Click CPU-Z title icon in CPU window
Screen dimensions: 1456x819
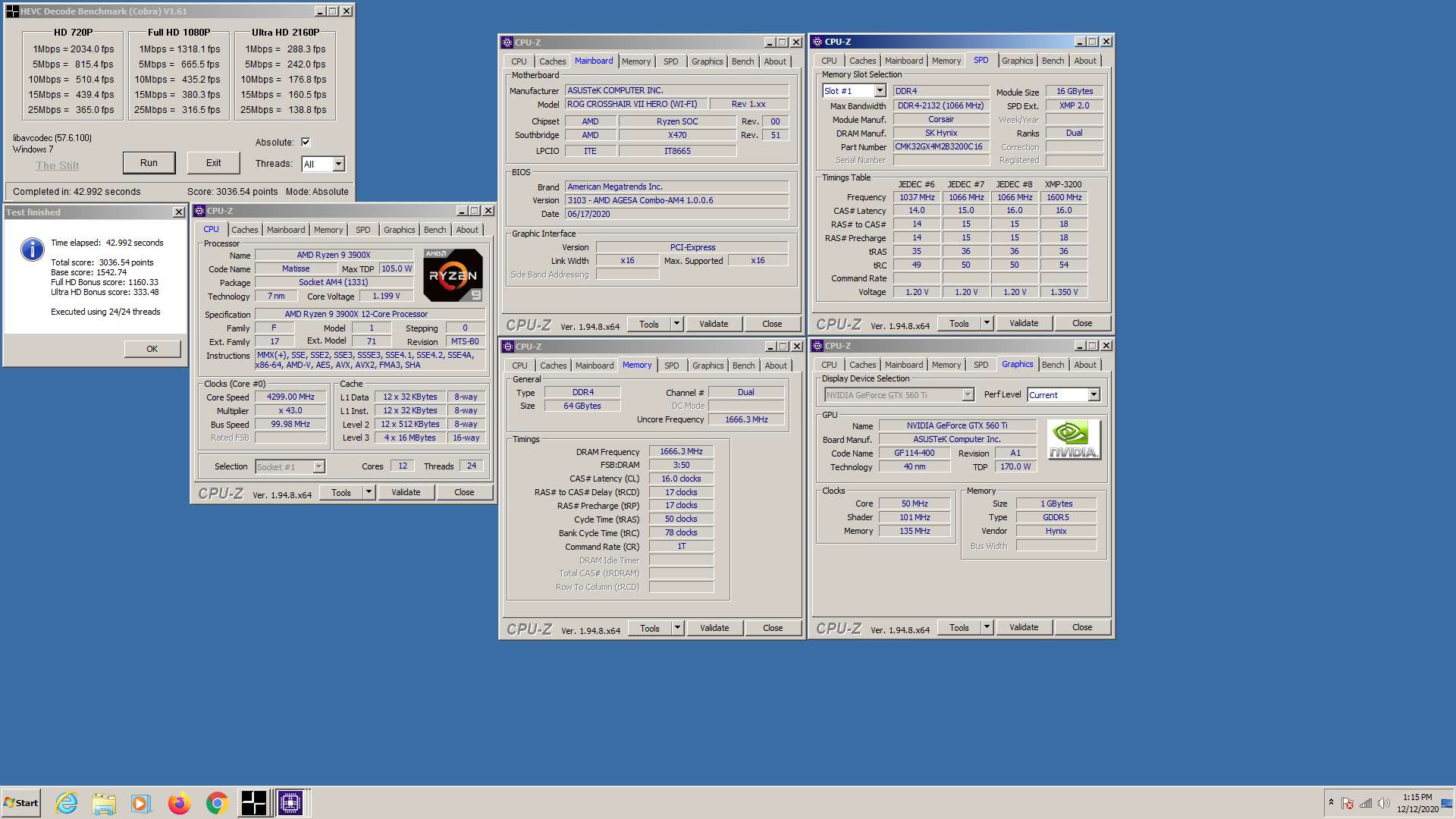tap(199, 211)
